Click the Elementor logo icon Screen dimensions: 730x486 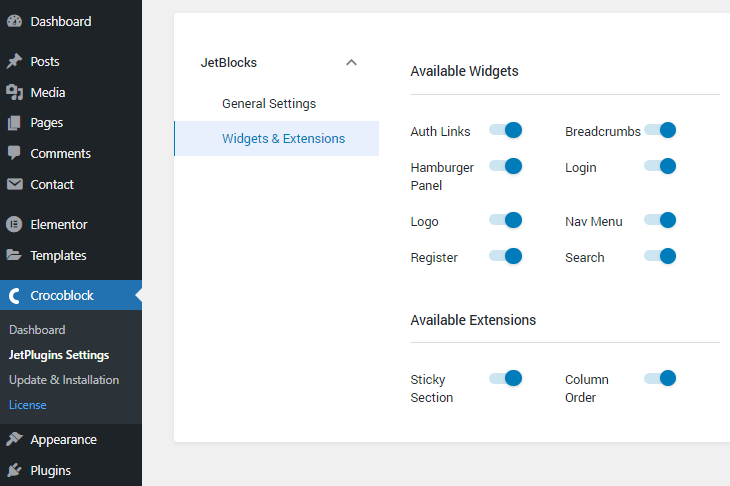14,224
